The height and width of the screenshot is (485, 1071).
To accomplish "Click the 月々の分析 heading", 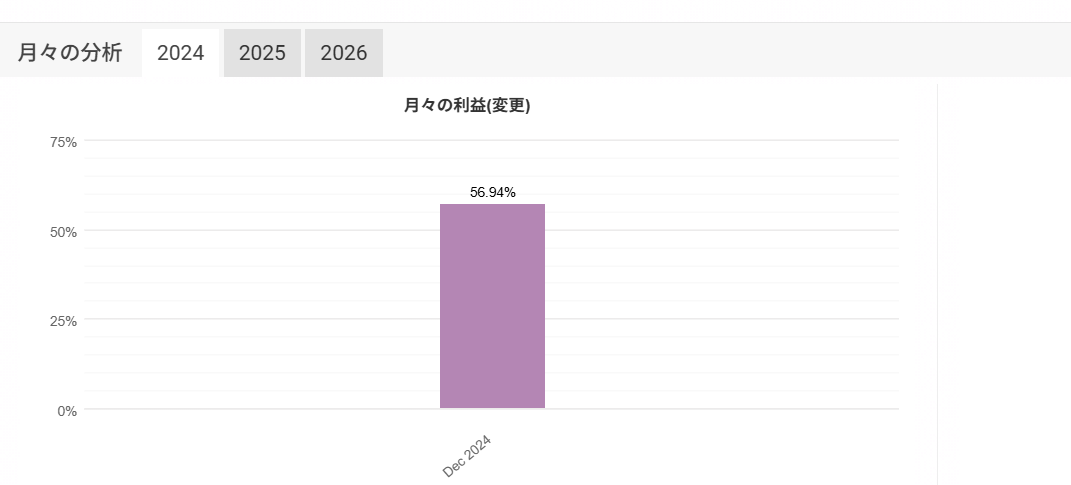I will (x=70, y=53).
